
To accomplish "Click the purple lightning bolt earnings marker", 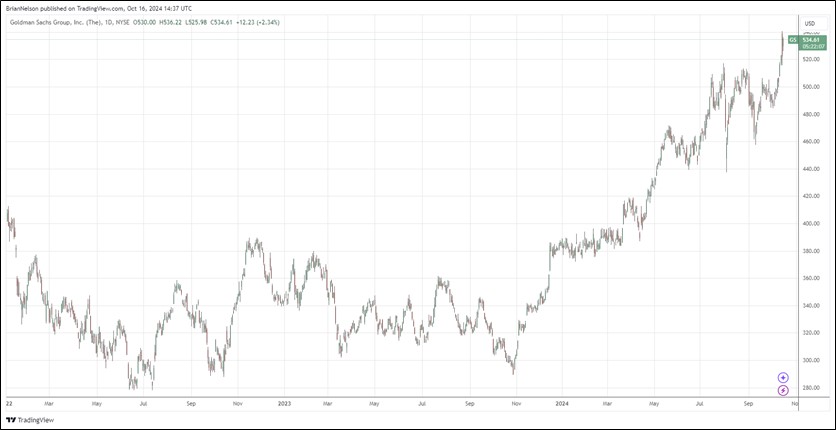I will 783,390.
